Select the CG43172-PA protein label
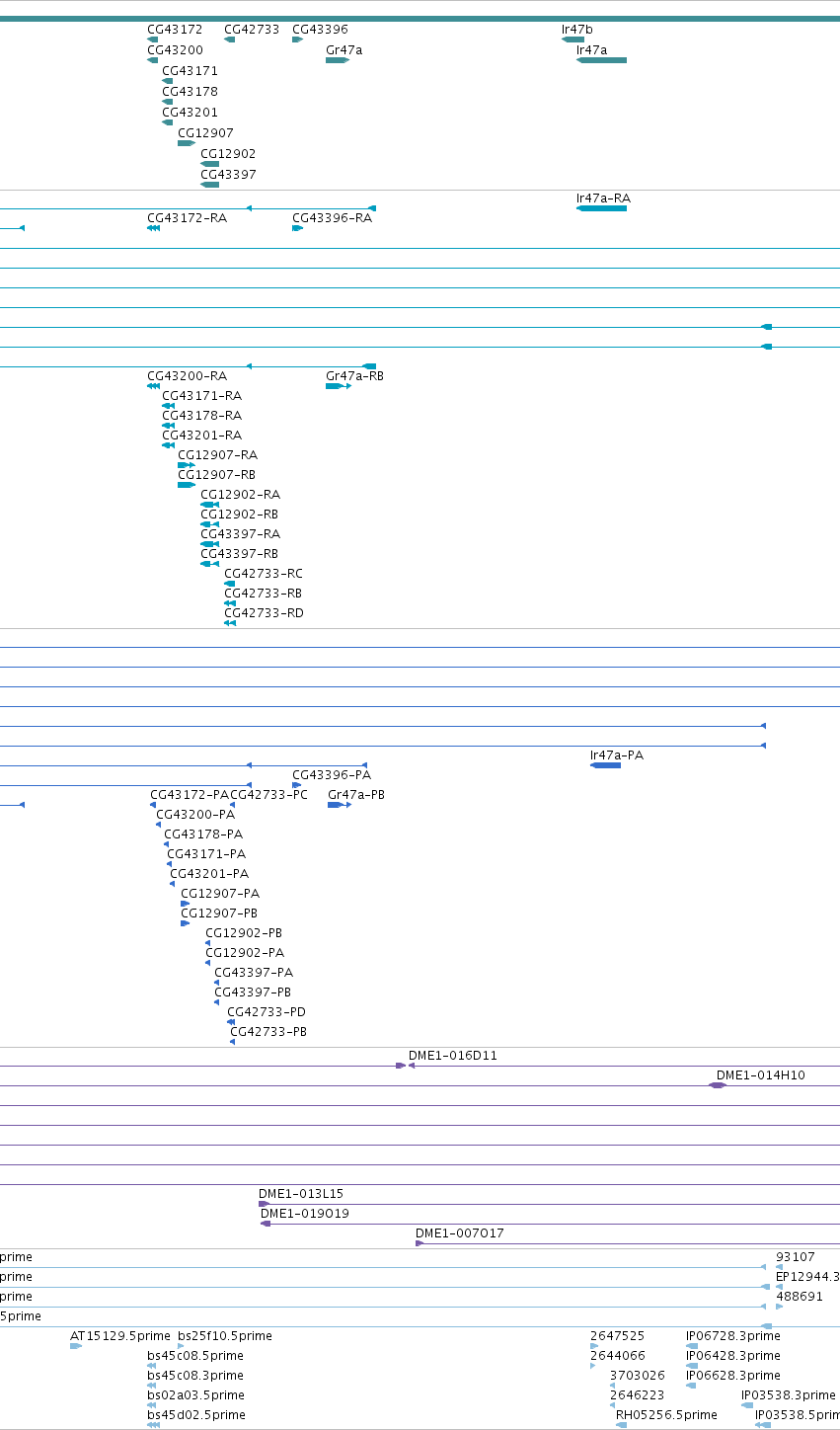Screen dimensions: 840x1430 pos(190,795)
